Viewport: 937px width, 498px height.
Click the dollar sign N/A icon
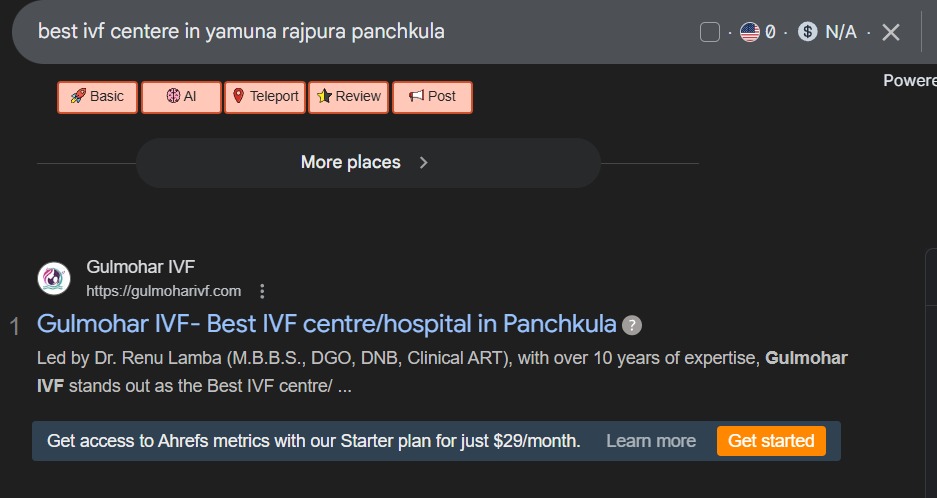pos(808,32)
